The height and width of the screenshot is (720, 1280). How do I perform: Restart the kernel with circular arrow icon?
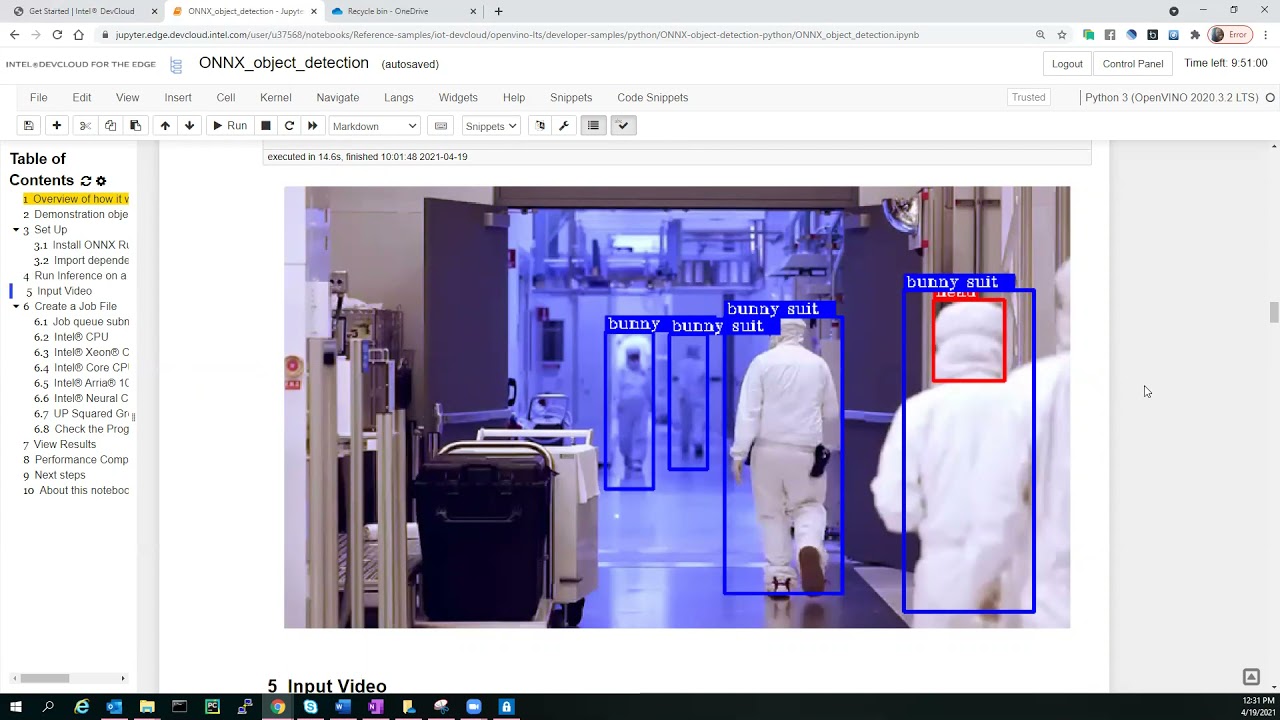(x=289, y=126)
